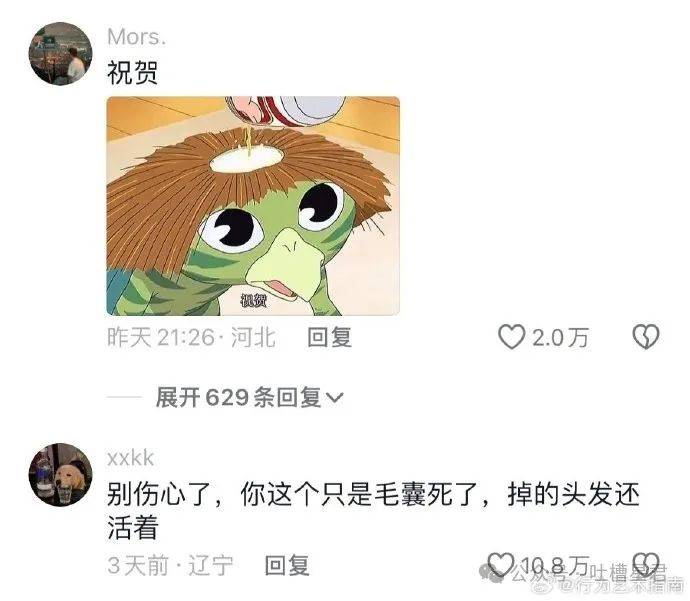Open Mors.'s profile avatar
This screenshot has width=690, height=601.
pos(60,53)
